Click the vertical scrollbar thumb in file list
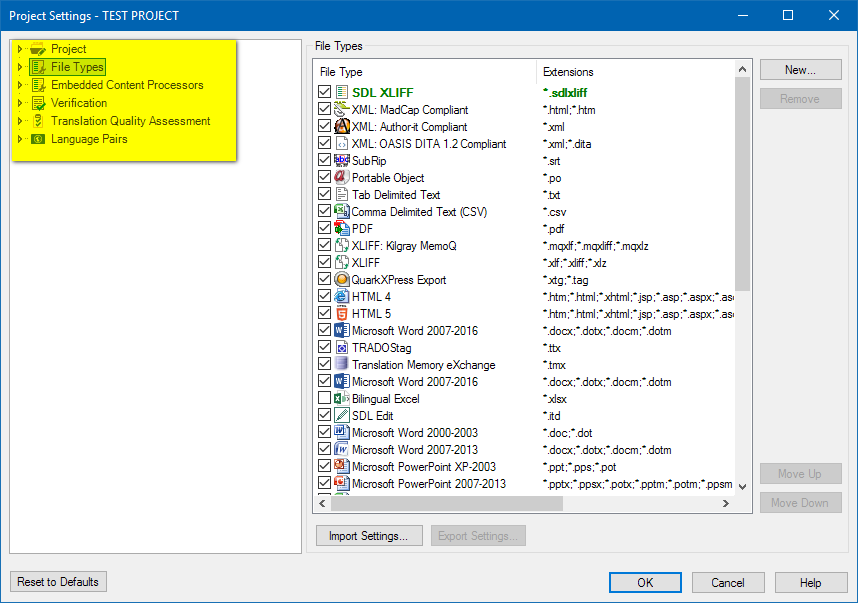Viewport: 858px width, 603px height. click(742, 184)
